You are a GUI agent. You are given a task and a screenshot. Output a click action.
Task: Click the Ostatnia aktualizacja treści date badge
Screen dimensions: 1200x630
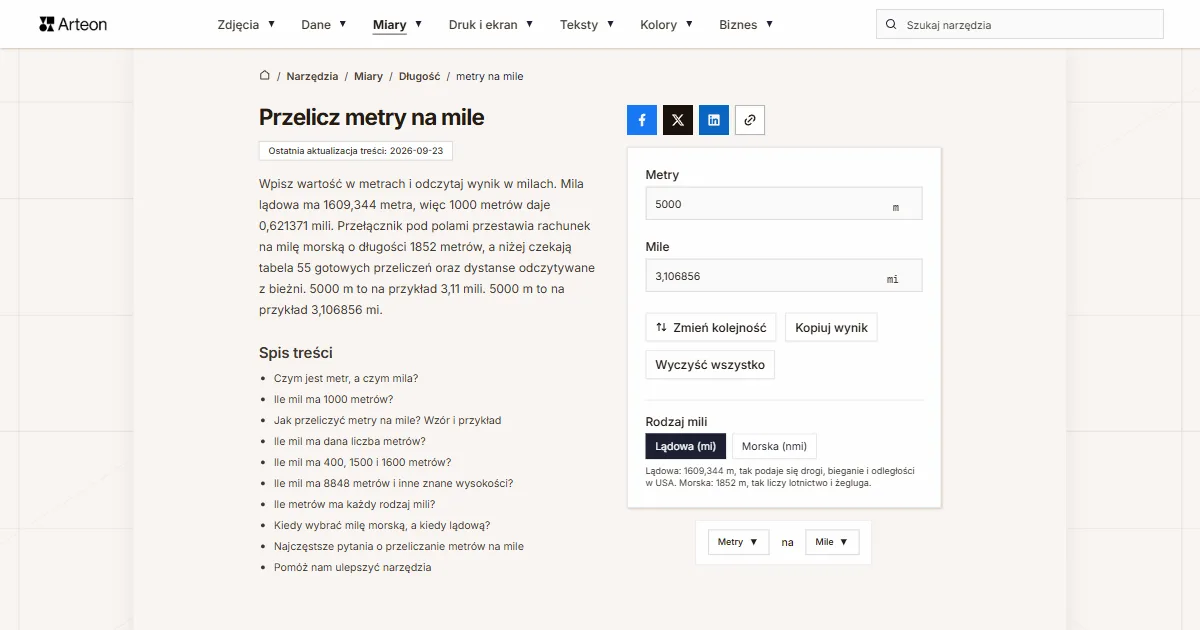tap(356, 150)
